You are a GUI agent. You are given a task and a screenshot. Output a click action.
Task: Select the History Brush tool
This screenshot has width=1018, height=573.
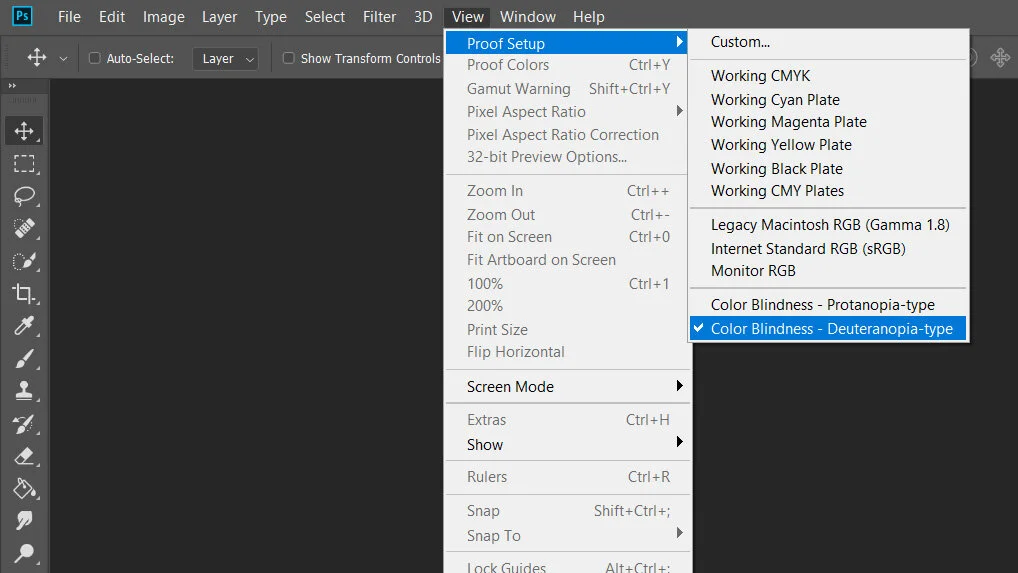(24, 424)
